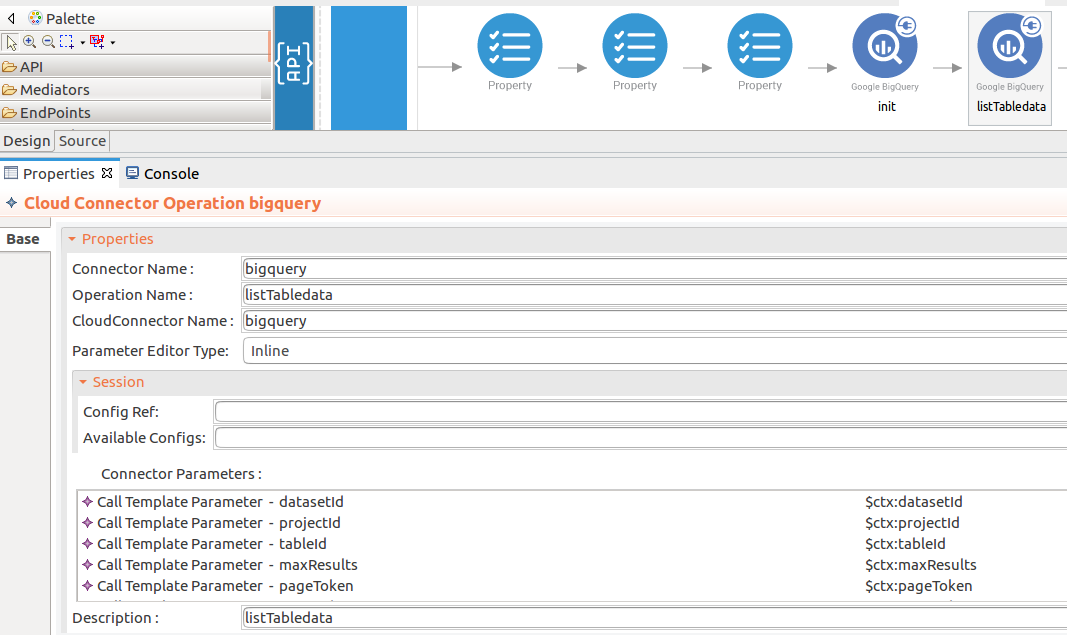Collapse the Properties section

coord(72,239)
